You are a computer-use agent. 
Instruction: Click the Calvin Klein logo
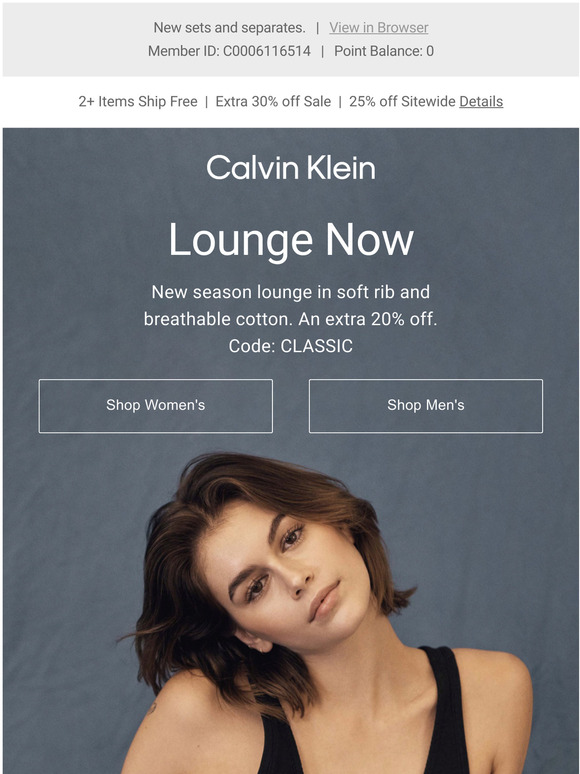pyautogui.click(x=291, y=167)
